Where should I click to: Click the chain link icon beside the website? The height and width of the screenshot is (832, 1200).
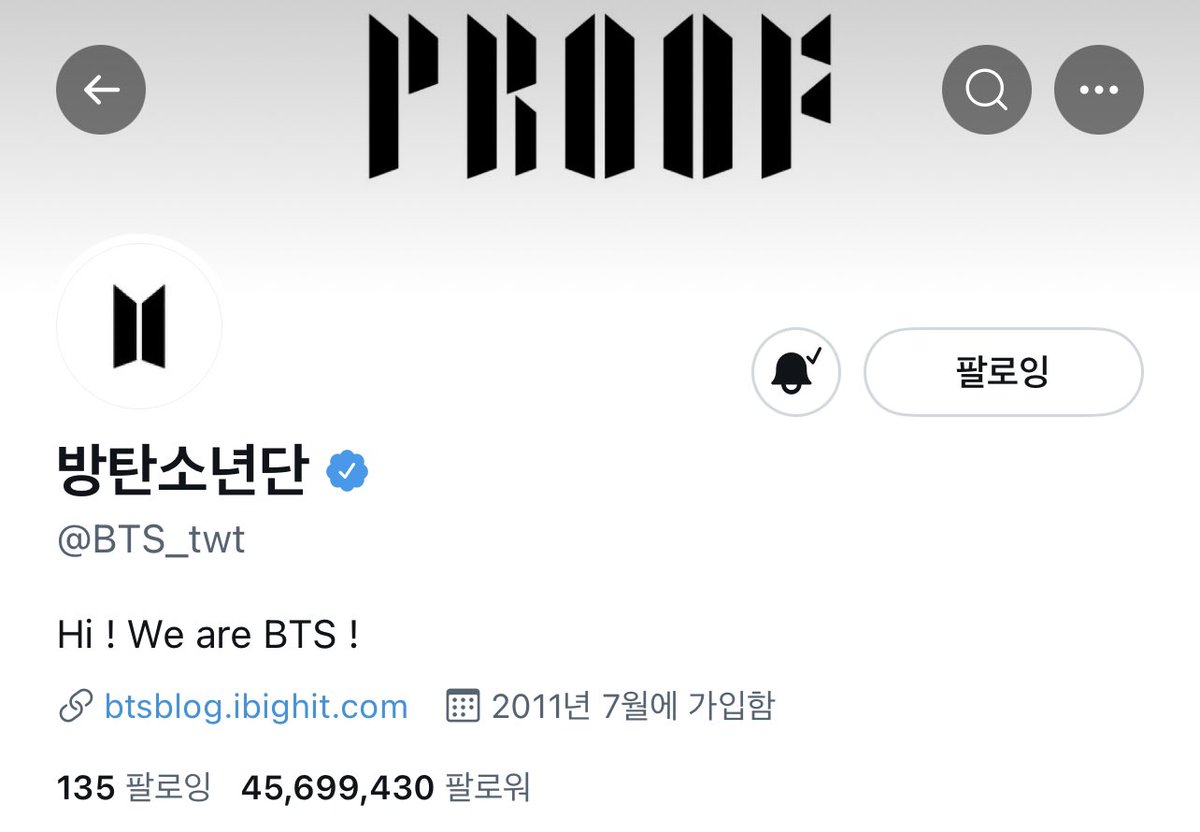76,707
